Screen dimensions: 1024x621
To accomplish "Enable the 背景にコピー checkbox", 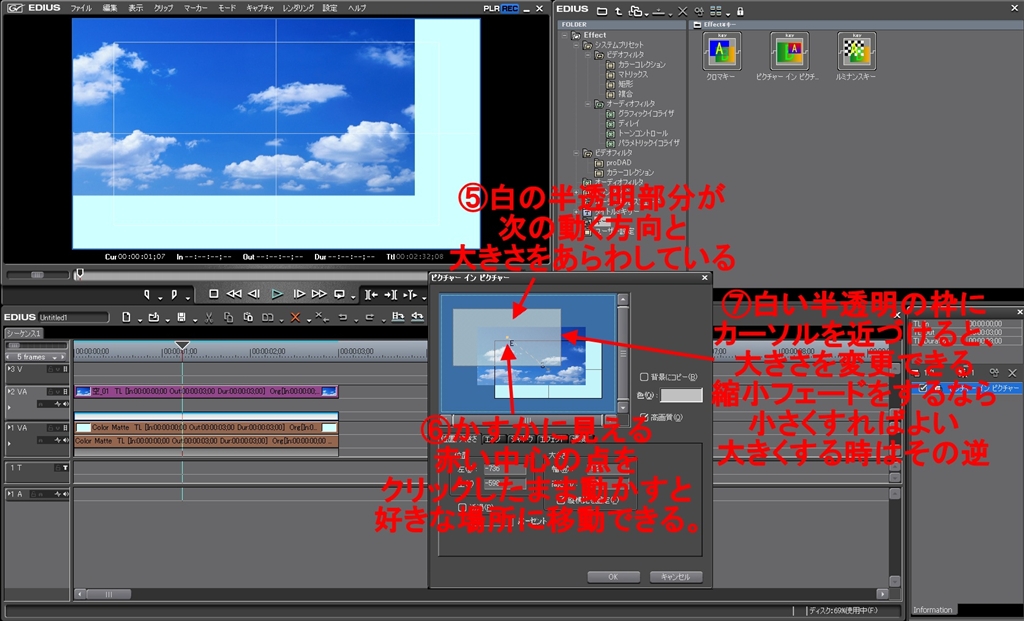I will pos(643,378).
